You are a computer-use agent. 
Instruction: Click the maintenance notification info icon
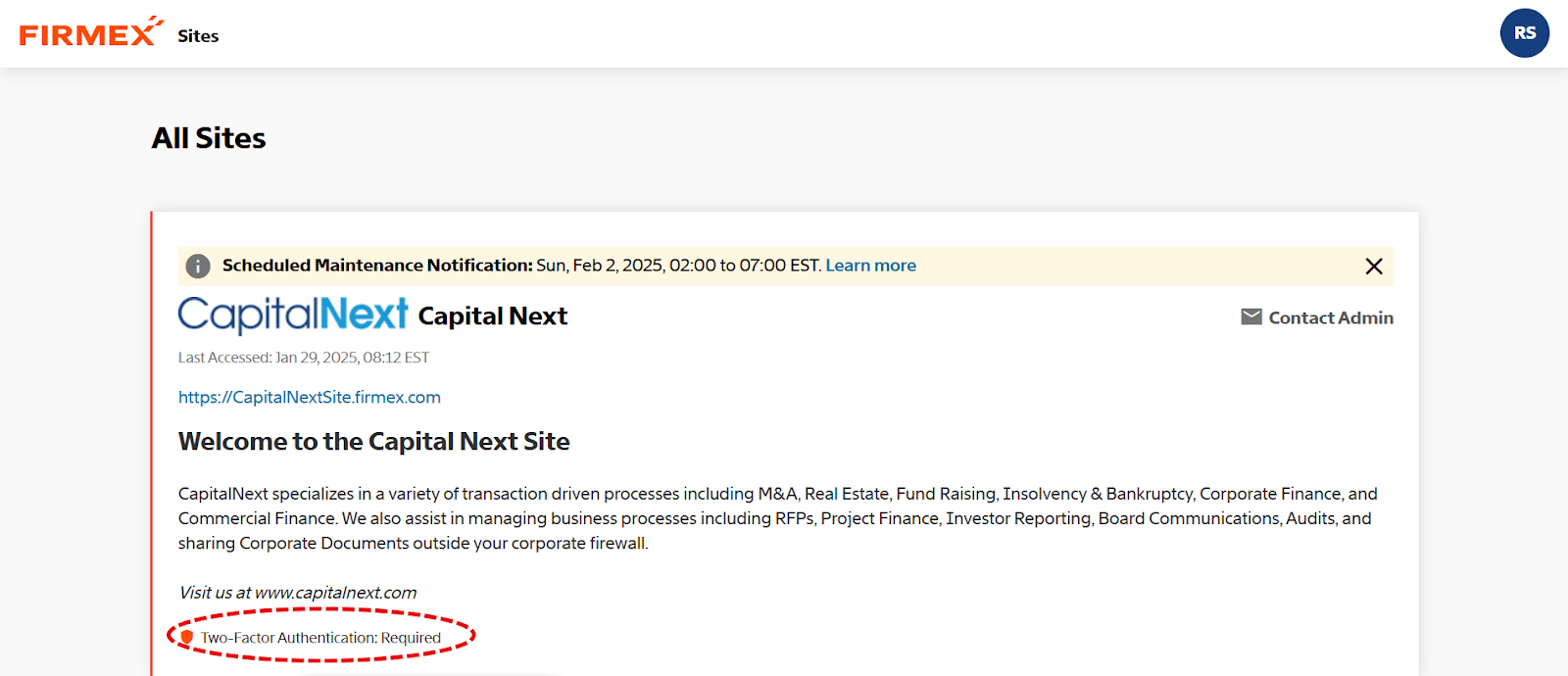tap(198, 266)
